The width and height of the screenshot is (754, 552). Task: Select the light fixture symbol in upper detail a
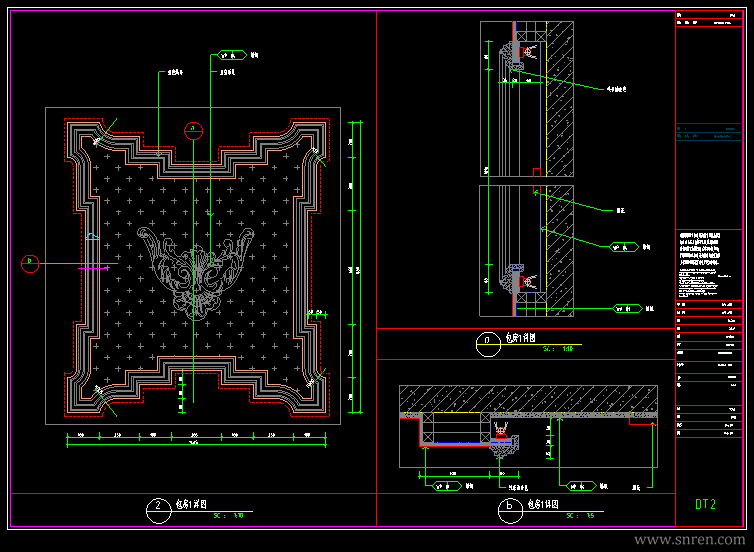[x=528, y=51]
